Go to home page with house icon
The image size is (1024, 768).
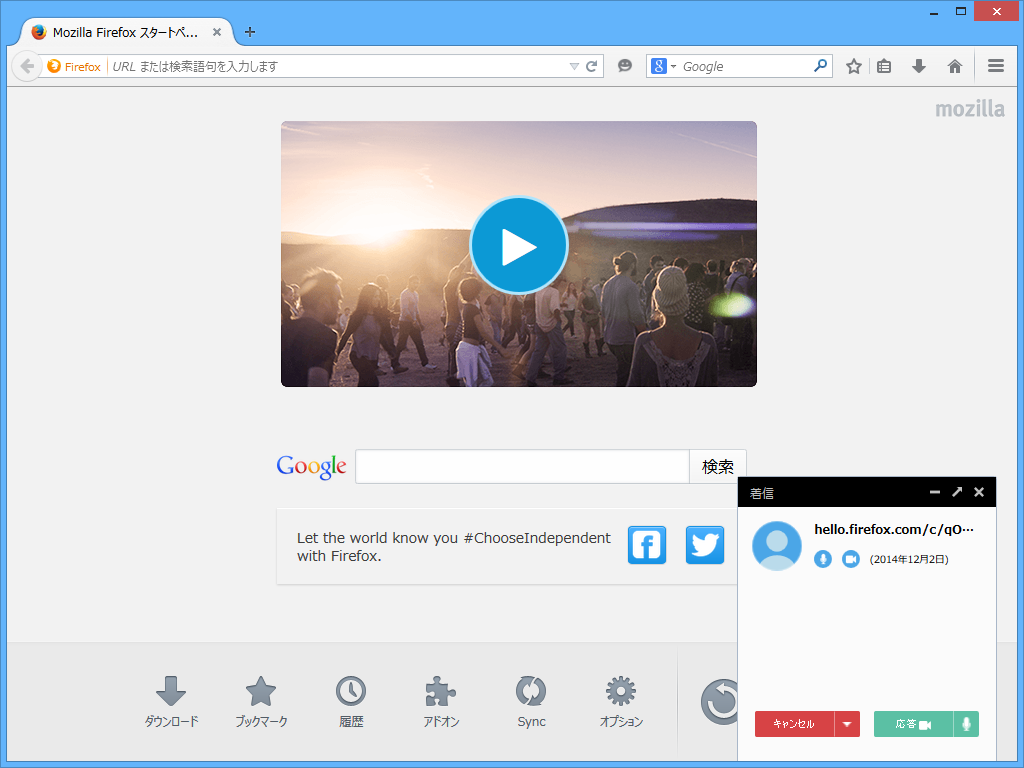click(x=955, y=66)
